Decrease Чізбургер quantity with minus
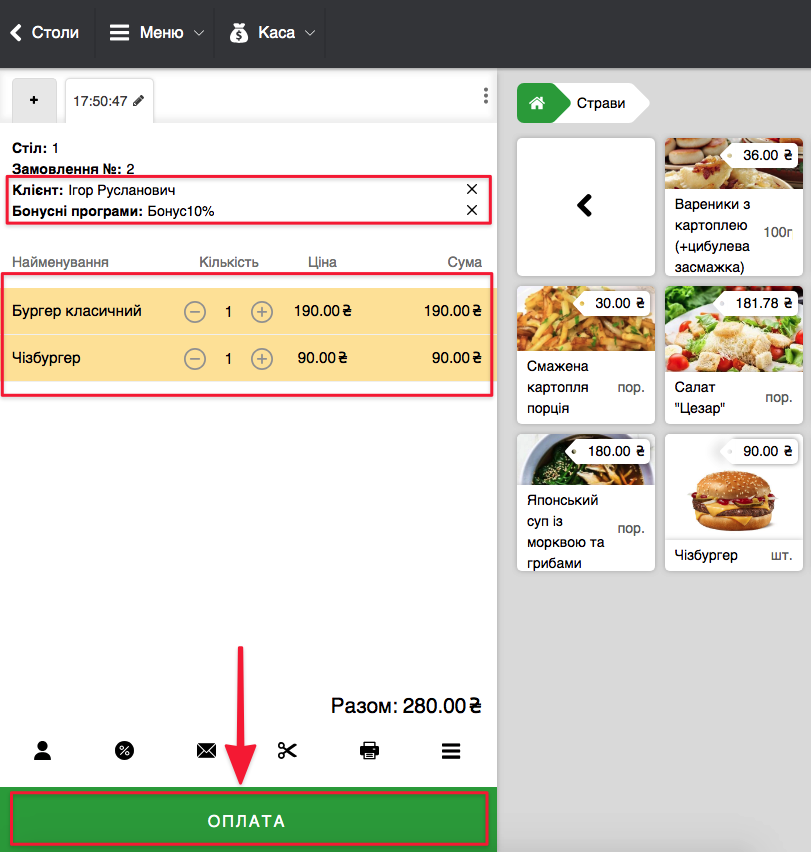This screenshot has height=852, width=811. [195, 358]
